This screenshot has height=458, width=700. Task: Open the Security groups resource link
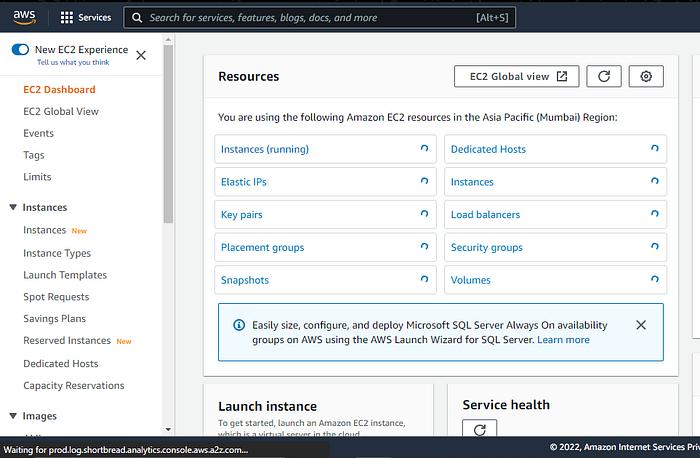coord(487,247)
